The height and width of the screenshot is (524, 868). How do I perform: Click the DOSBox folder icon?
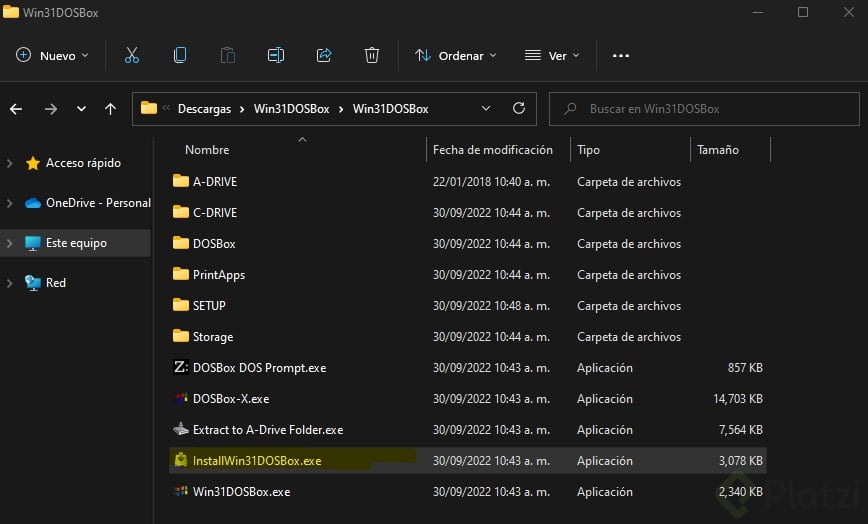point(180,243)
